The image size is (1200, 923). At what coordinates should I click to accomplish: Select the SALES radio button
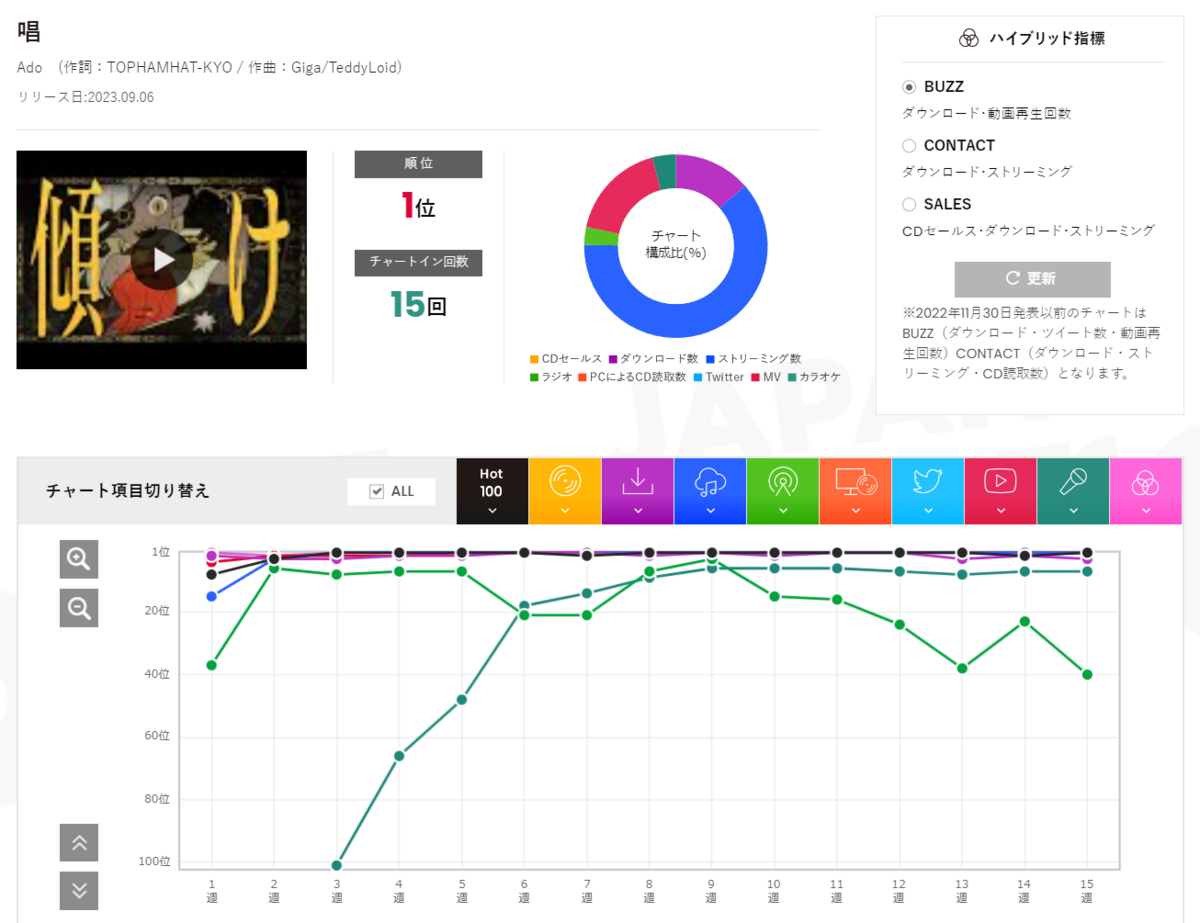click(x=909, y=204)
